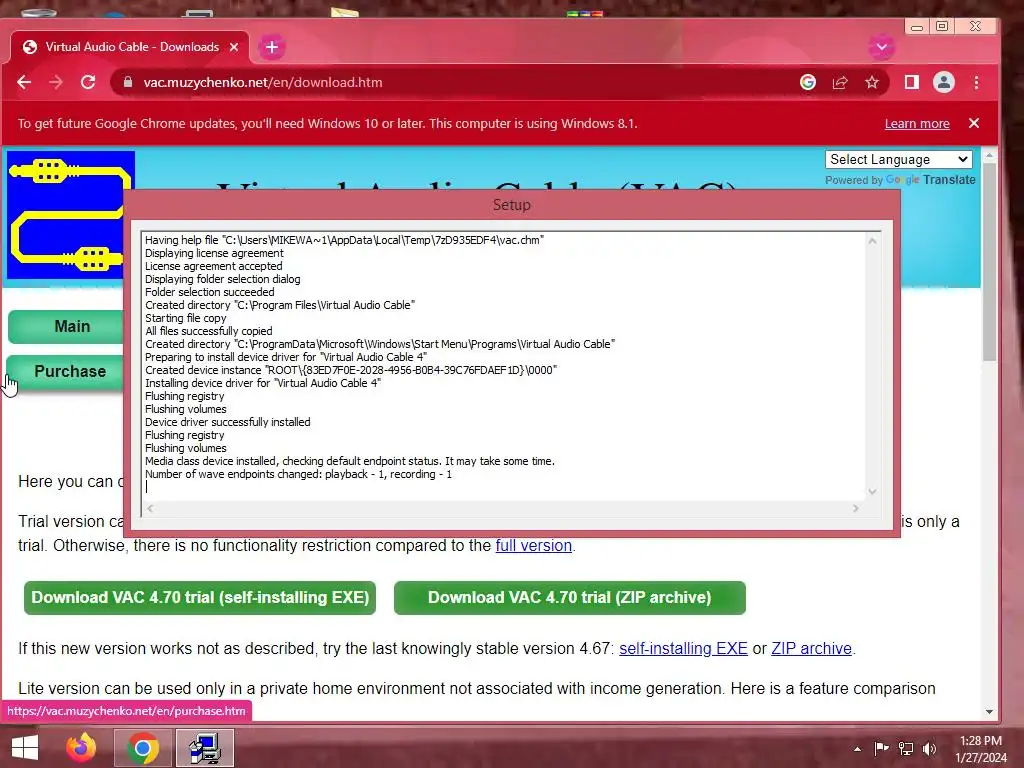Click Setup log horizontal scroll right arrow
Image resolution: width=1024 pixels, height=768 pixels.
click(x=856, y=508)
